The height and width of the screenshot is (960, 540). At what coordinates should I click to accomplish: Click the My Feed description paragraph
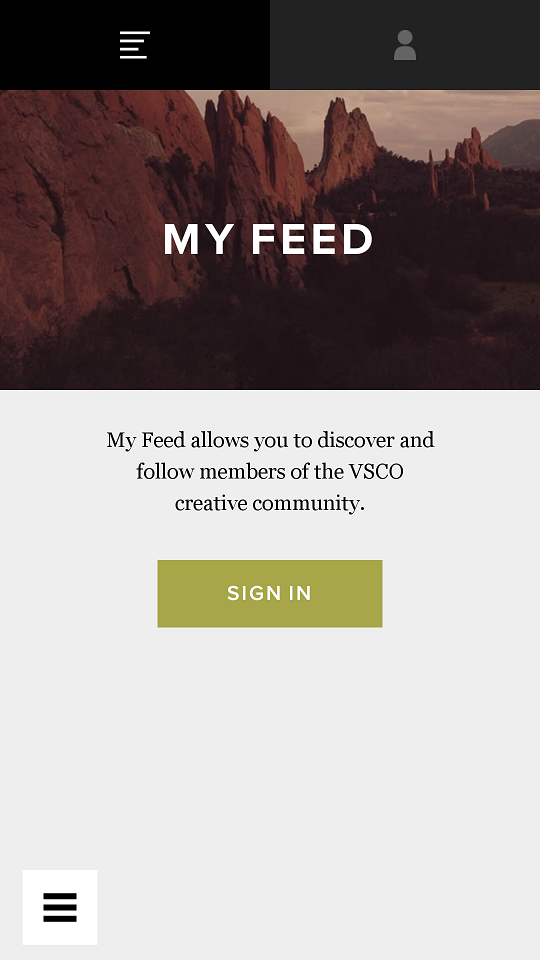point(270,471)
